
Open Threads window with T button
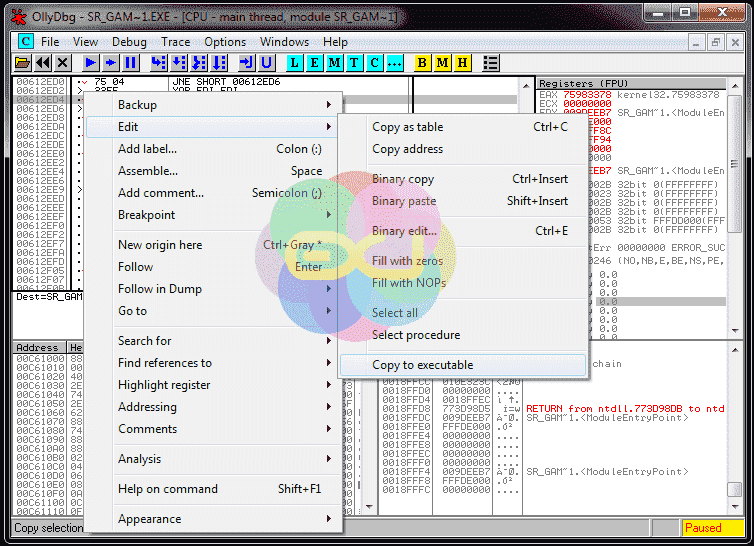point(354,63)
